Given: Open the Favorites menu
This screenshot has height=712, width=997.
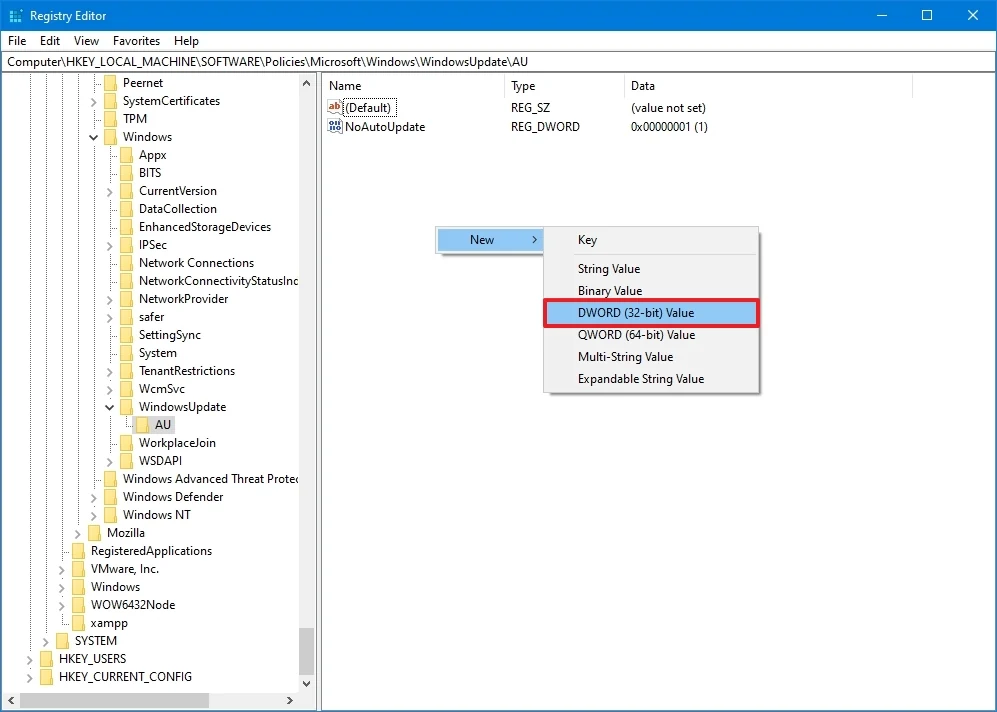Looking at the screenshot, I should [136, 41].
